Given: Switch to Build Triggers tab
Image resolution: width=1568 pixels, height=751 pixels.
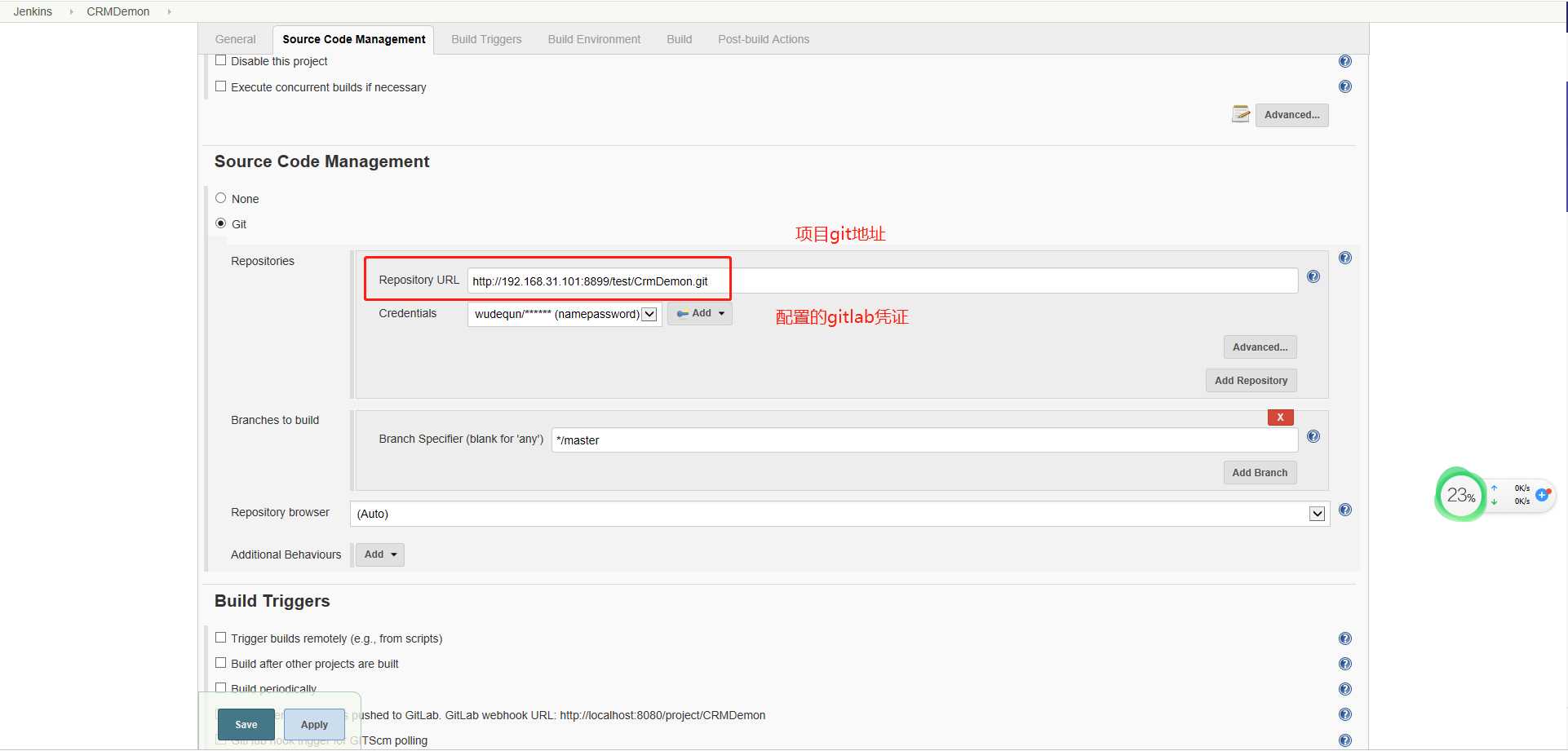Looking at the screenshot, I should (486, 39).
